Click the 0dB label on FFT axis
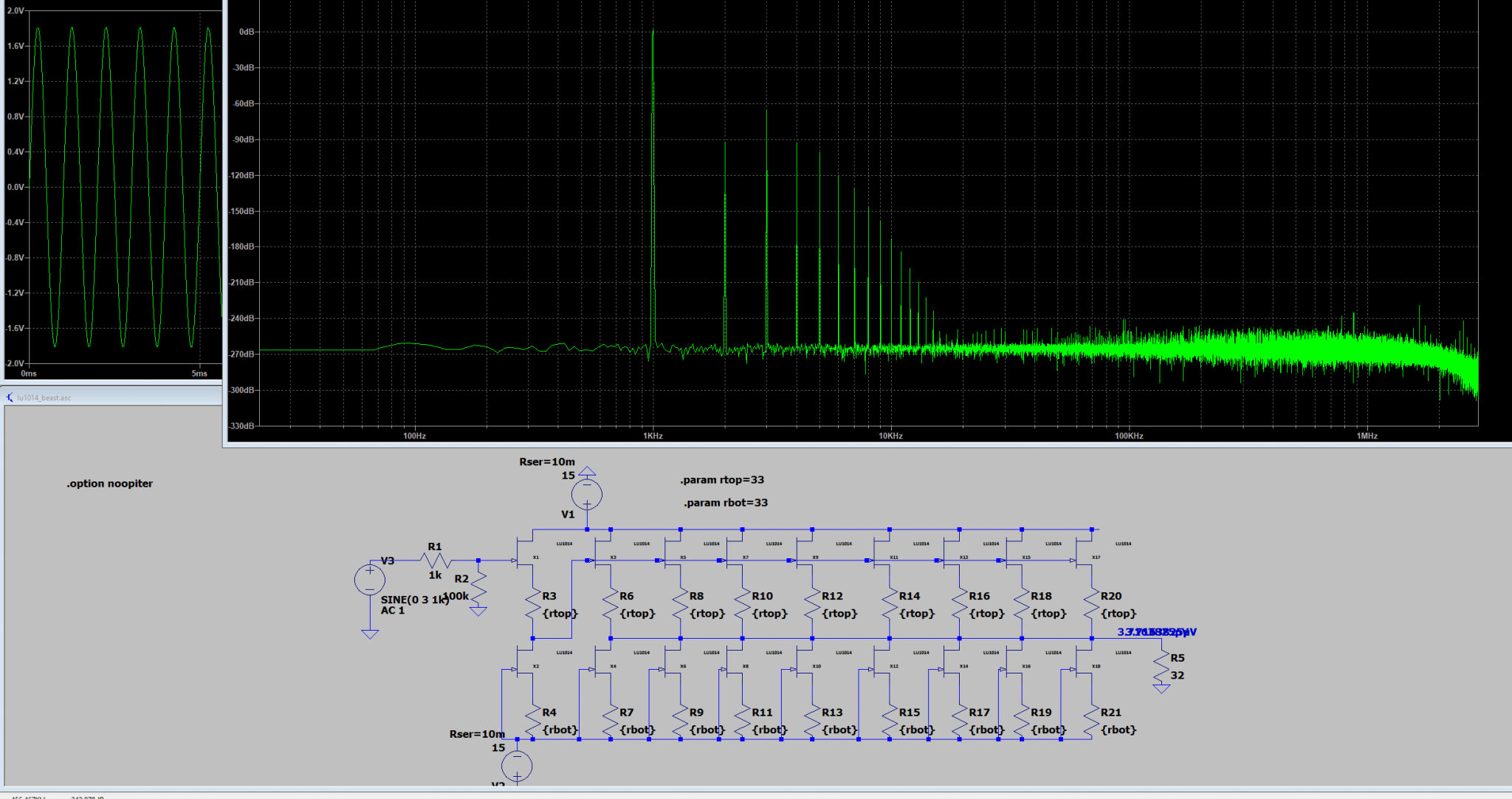Viewport: 1512px width, 799px height. pyautogui.click(x=247, y=32)
